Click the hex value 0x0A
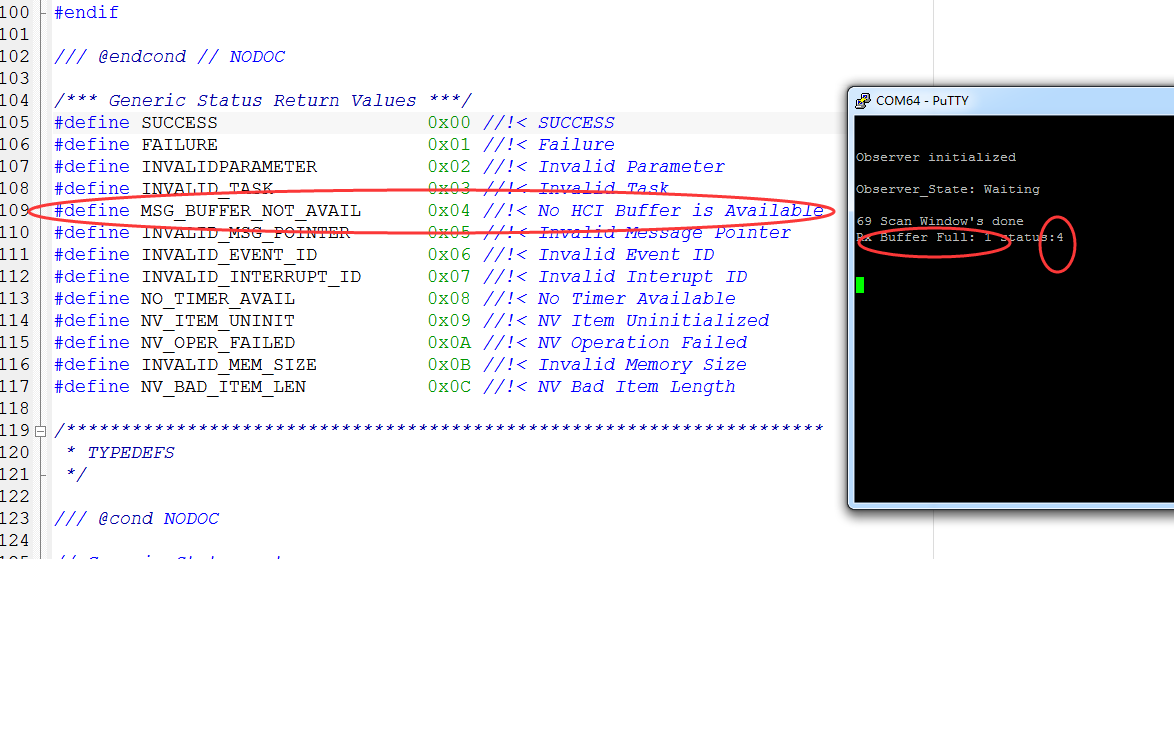The height and width of the screenshot is (755, 1174). [x=449, y=342]
